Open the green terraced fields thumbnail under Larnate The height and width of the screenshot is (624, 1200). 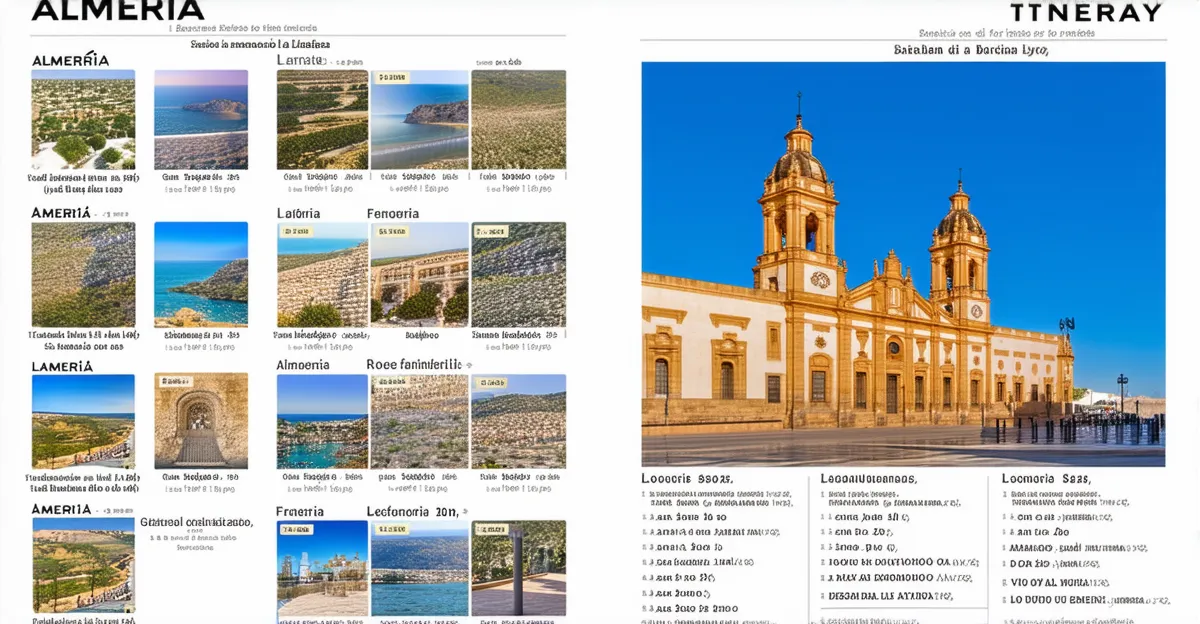[x=322, y=119]
